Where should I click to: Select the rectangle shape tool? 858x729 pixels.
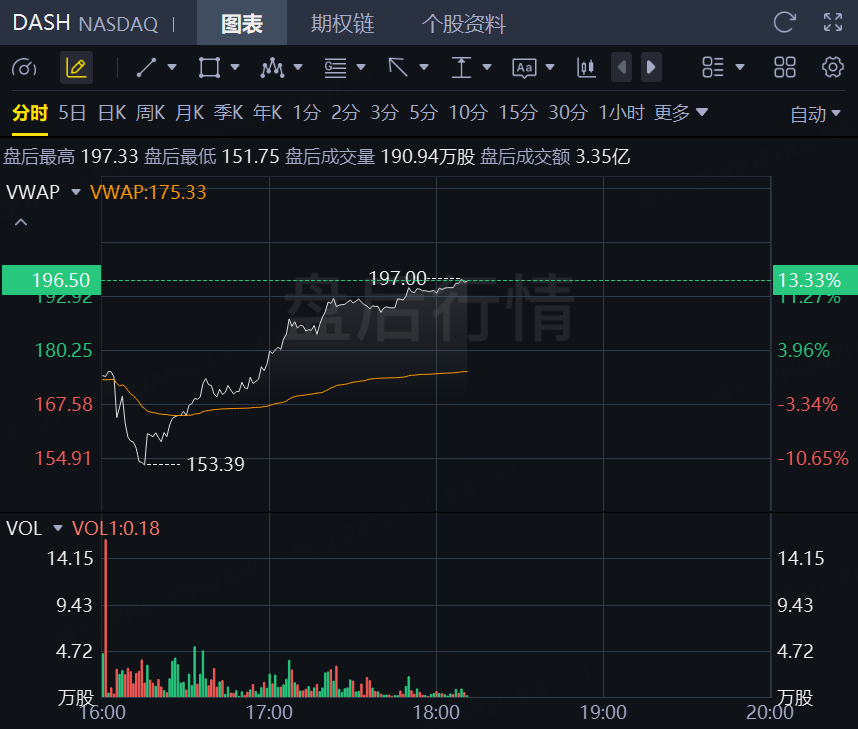click(x=209, y=68)
